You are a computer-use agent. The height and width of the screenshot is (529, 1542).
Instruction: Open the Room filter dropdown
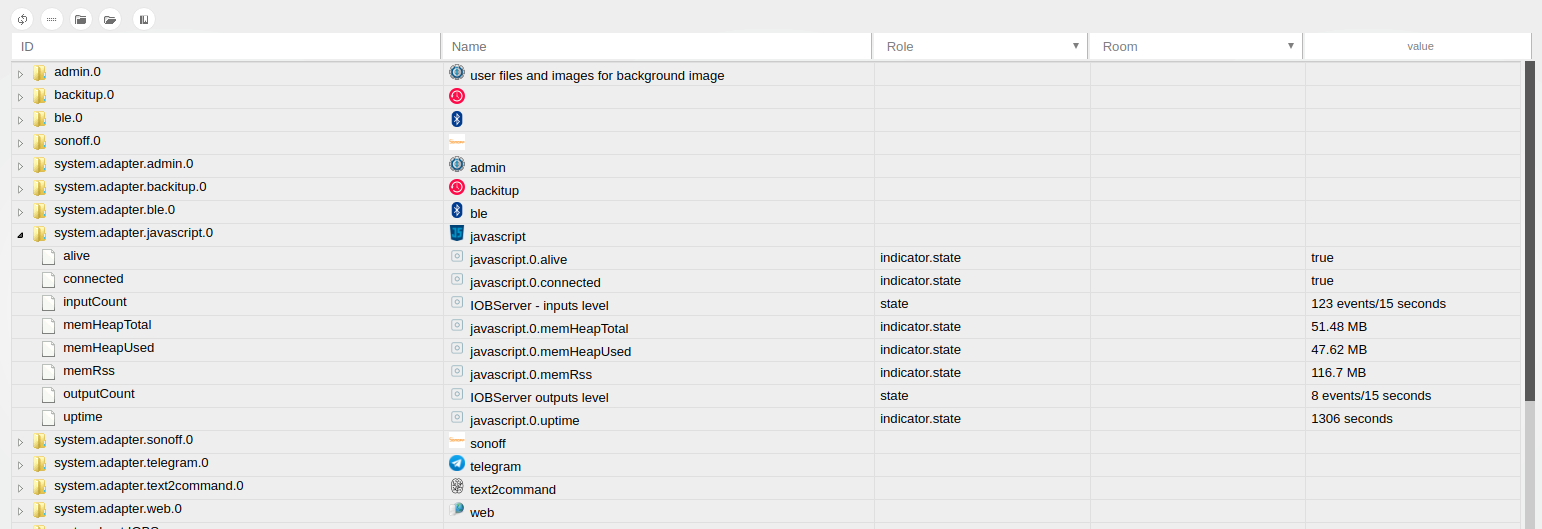click(x=1291, y=46)
